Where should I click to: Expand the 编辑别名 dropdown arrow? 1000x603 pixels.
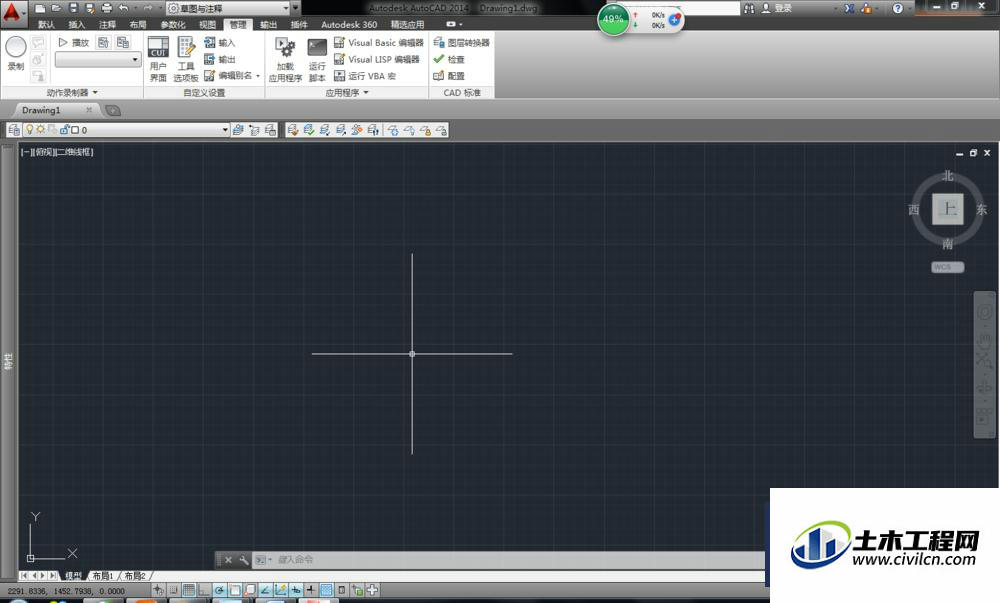[x=258, y=76]
